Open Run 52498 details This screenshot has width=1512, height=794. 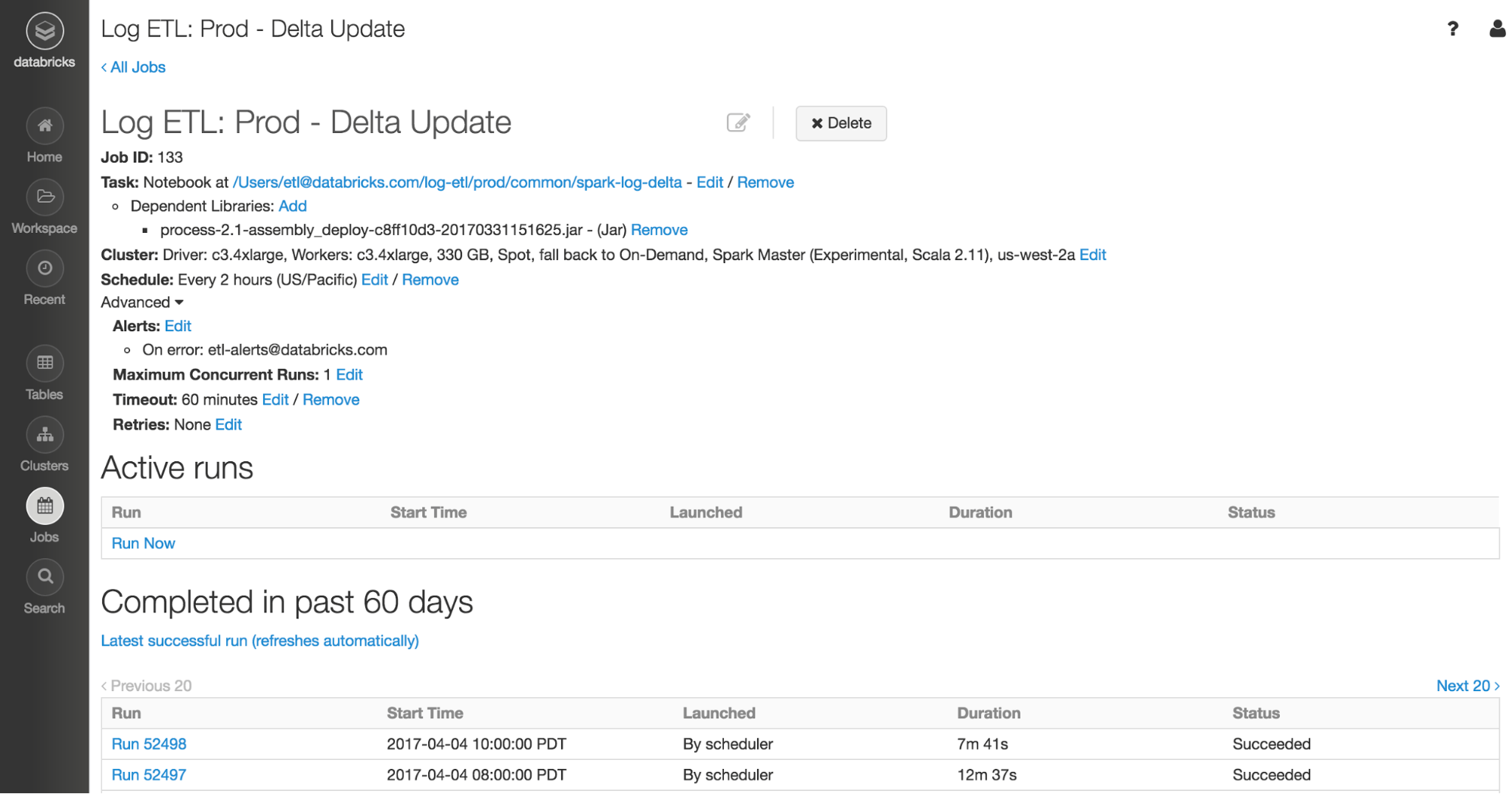click(149, 744)
